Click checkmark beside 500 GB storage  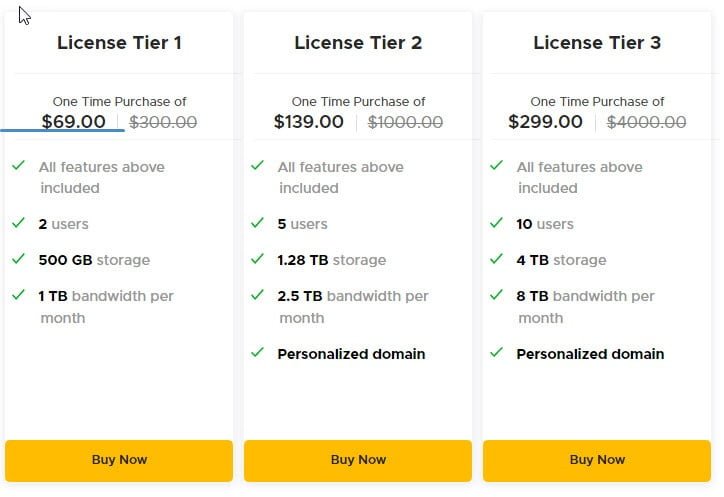pos(18,259)
